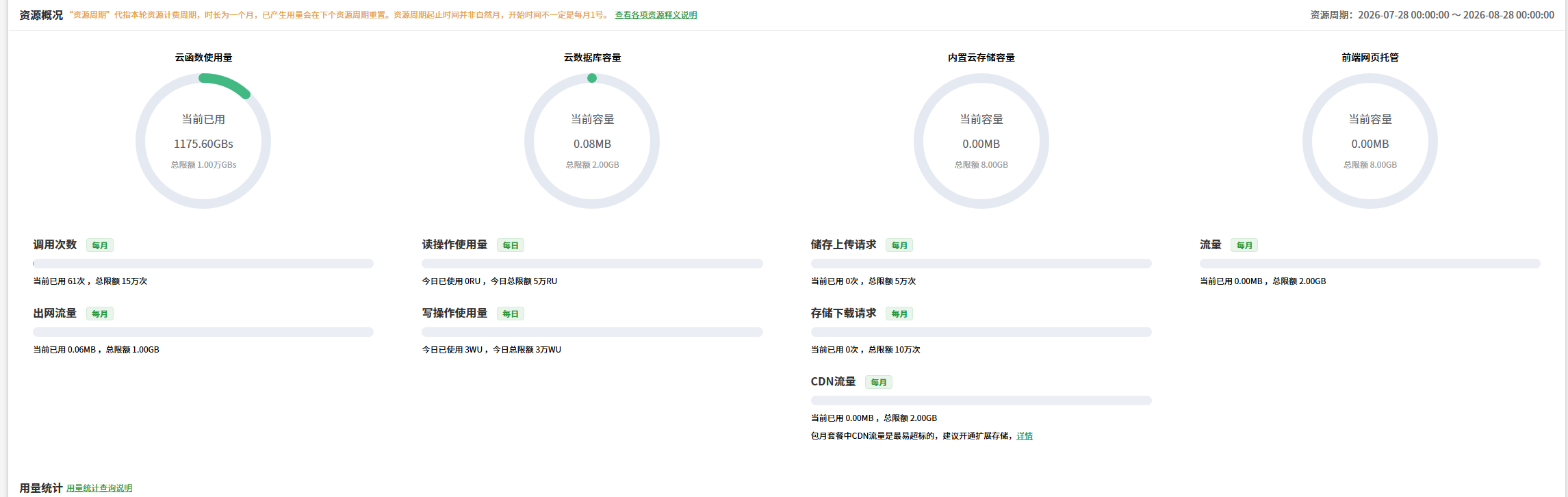Click the 1175.60GBs value

tap(203, 144)
